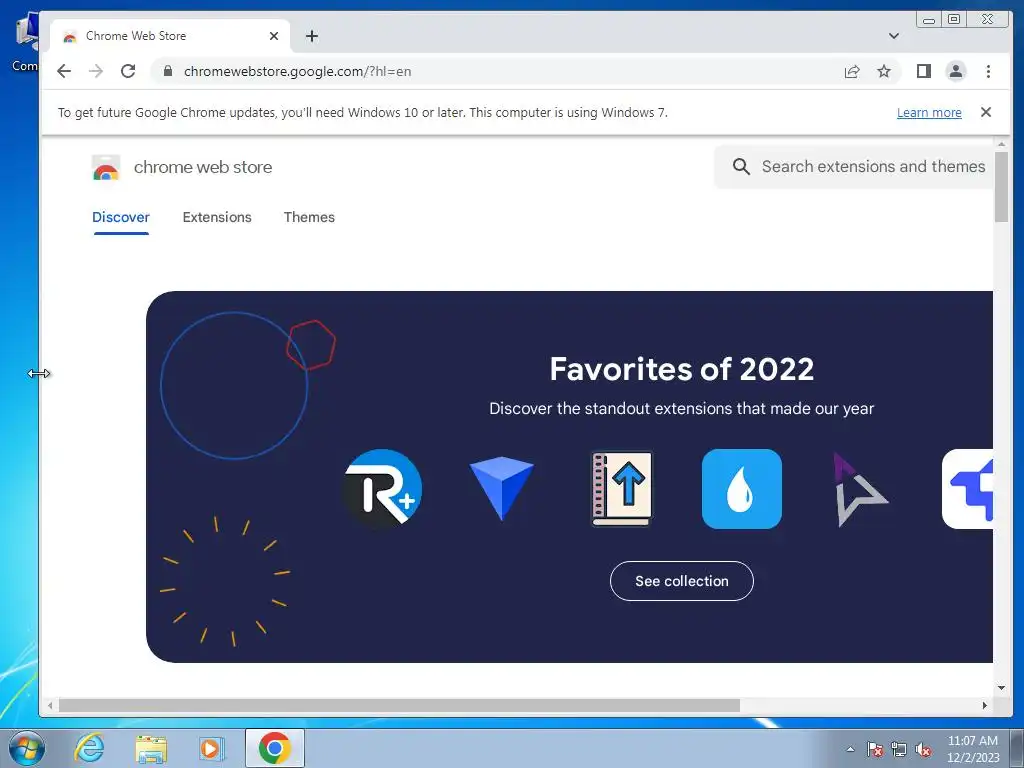Open the Windows Start menu
The image size is (1024, 768).
point(27,748)
